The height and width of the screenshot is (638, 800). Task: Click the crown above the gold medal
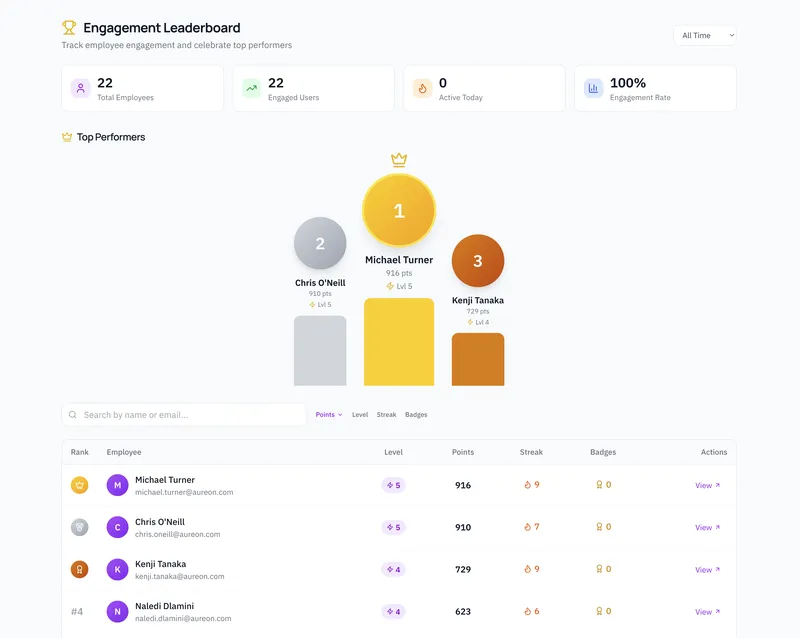pos(399,160)
